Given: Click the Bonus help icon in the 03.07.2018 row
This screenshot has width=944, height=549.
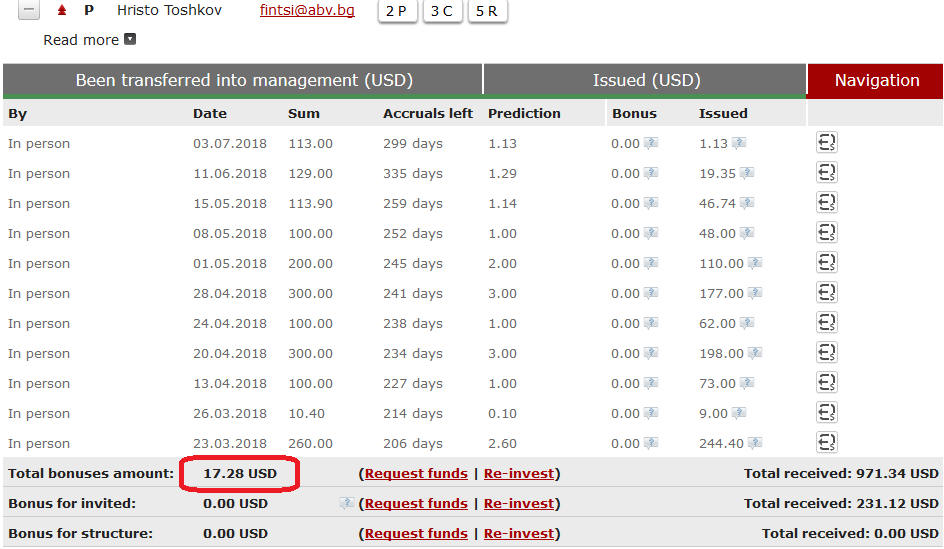Looking at the screenshot, I should [651, 143].
